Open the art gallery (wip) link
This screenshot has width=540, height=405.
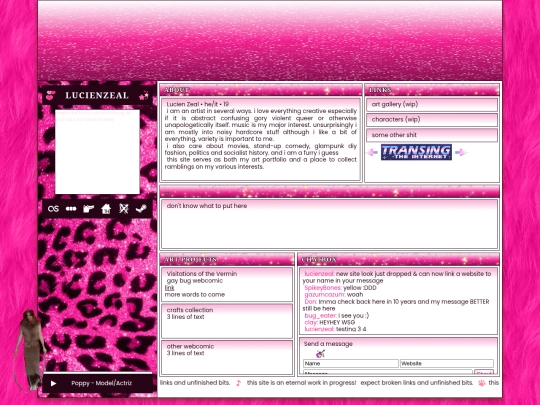coord(432,104)
